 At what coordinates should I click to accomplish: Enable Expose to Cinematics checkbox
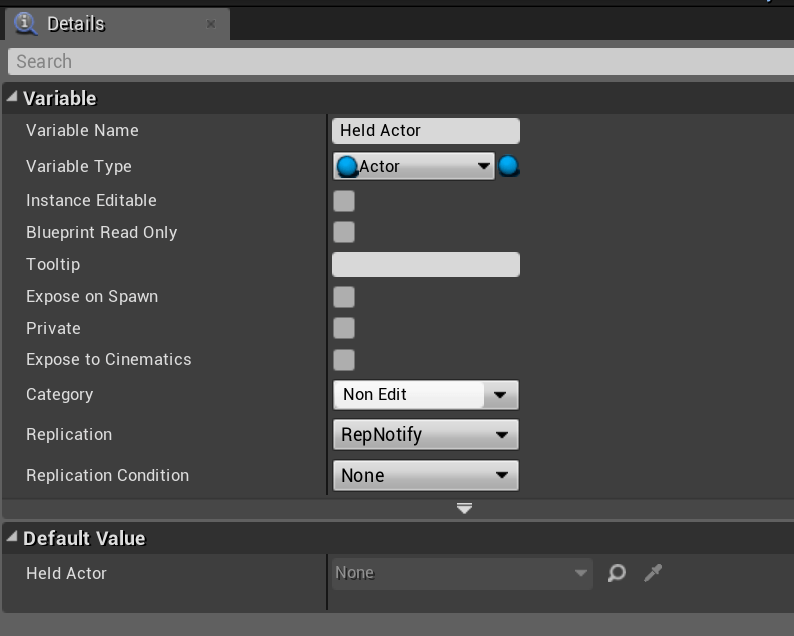344,360
